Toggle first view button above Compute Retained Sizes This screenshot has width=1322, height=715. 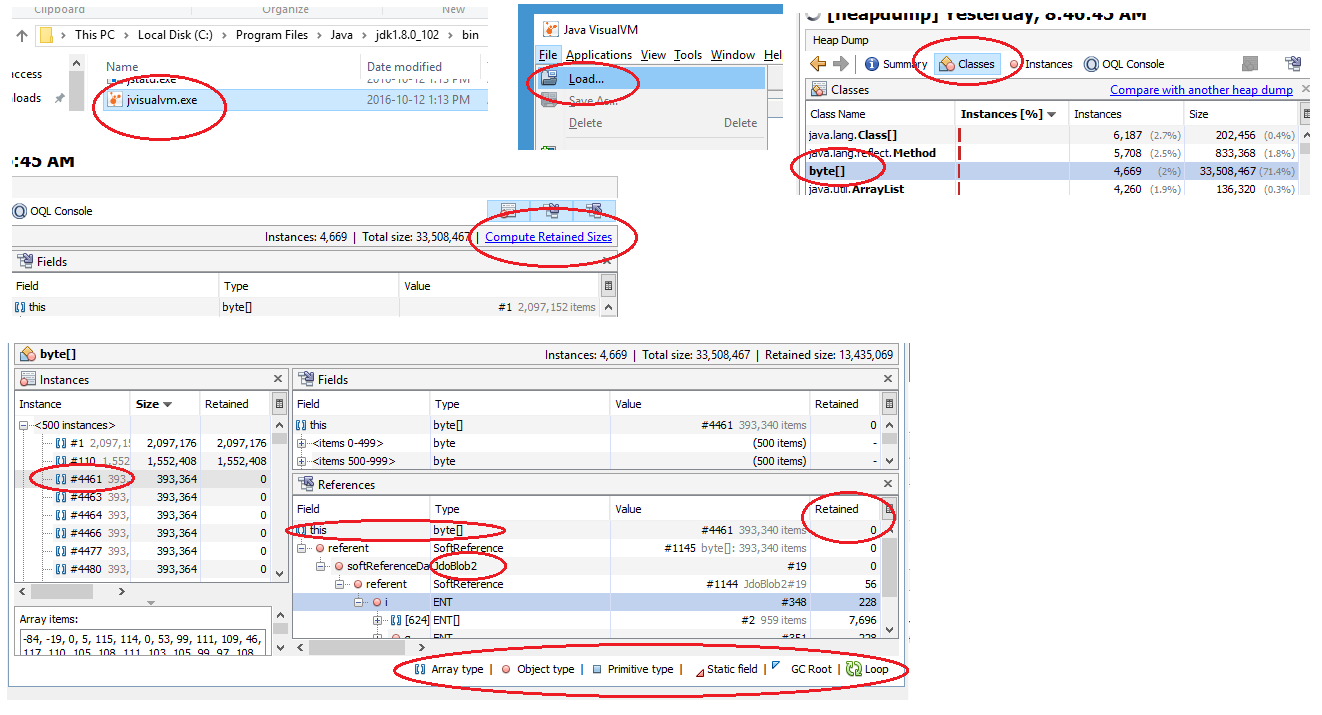pos(508,211)
